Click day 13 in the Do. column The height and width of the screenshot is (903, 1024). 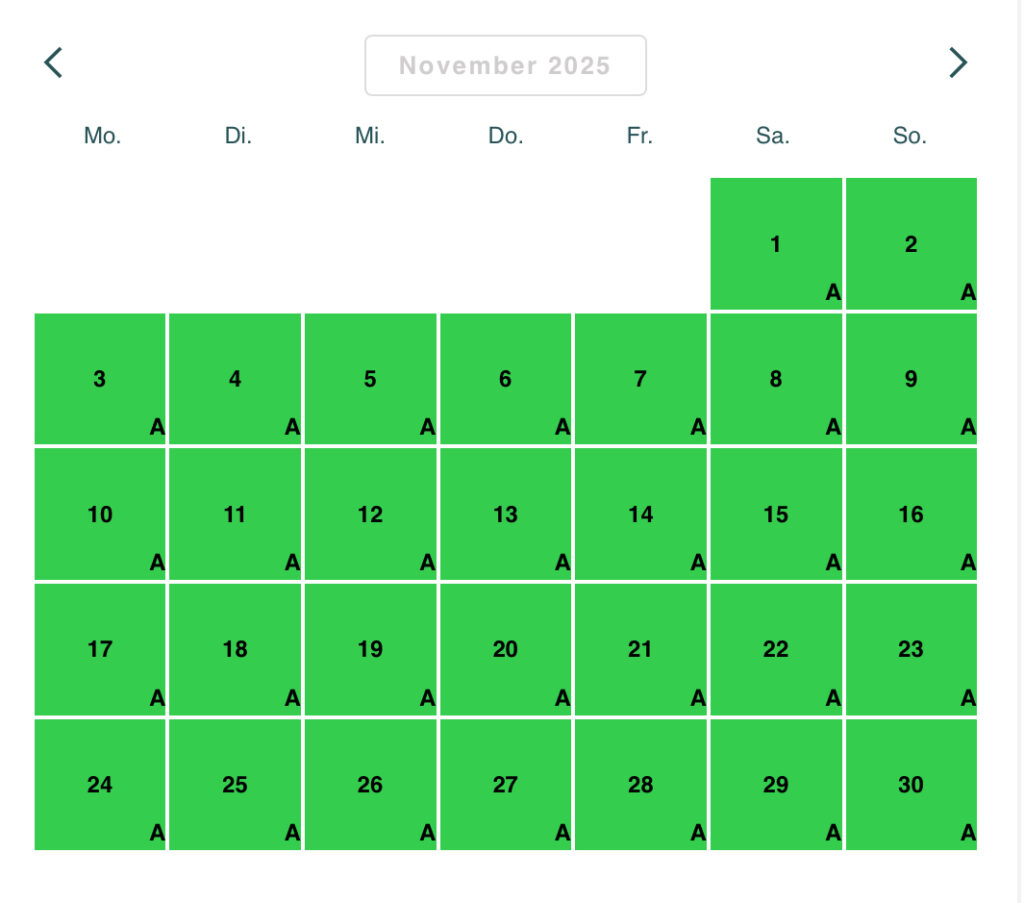(x=505, y=514)
